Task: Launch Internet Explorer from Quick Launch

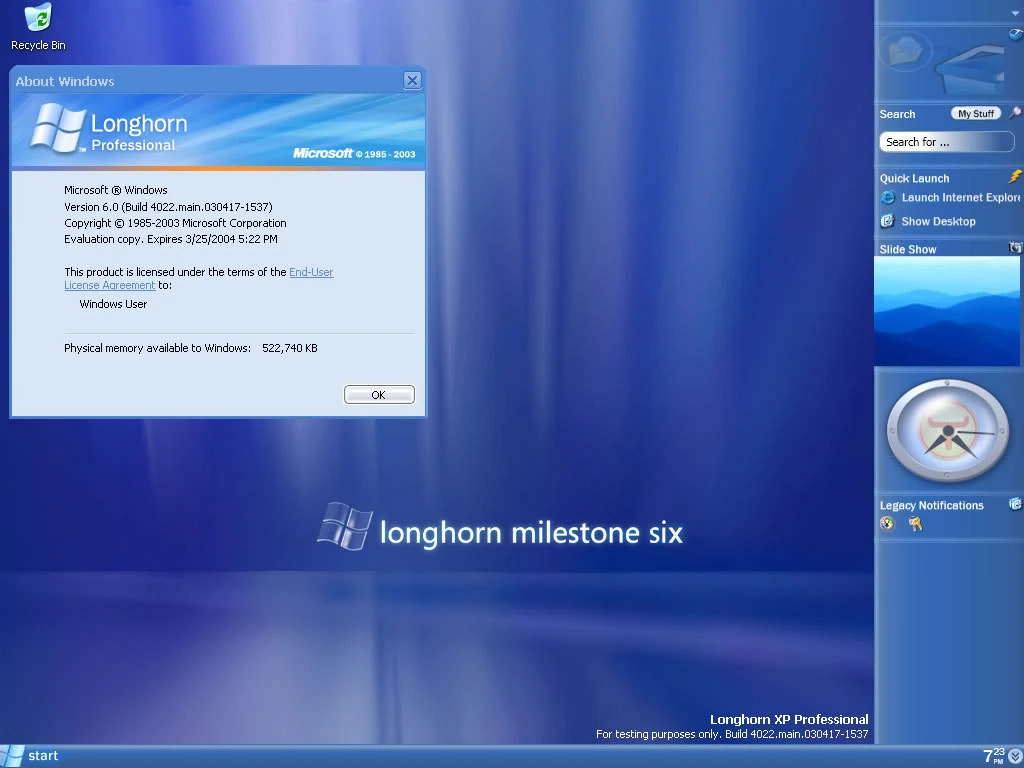Action: click(950, 197)
